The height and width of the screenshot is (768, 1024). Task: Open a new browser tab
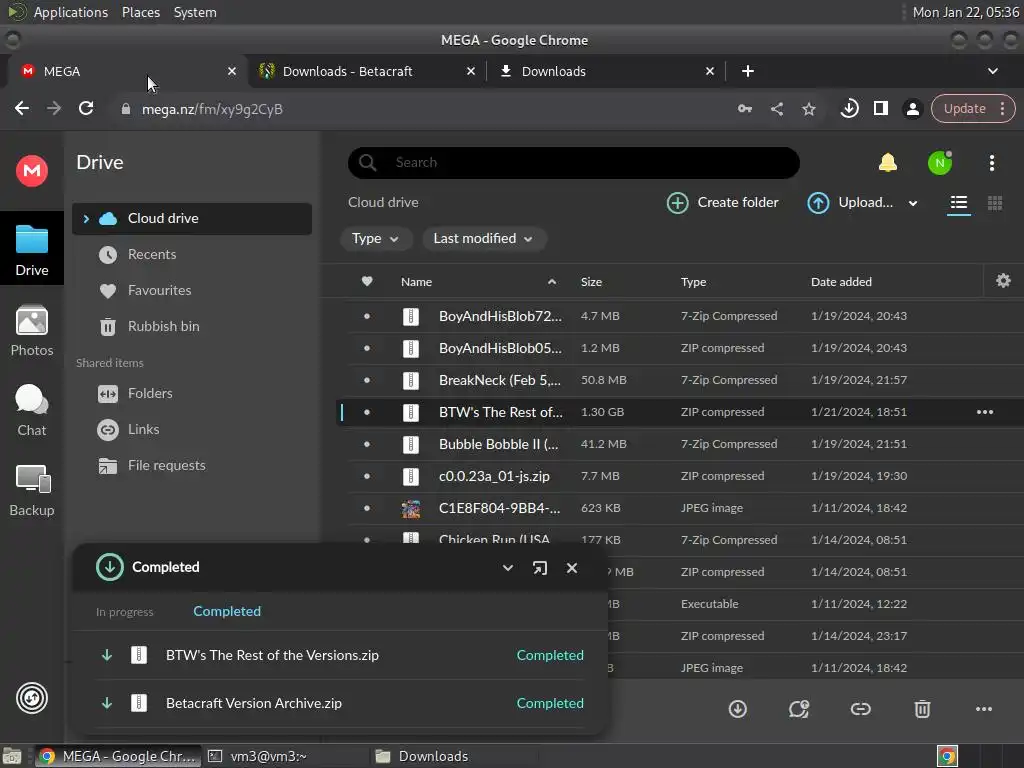[748, 71]
